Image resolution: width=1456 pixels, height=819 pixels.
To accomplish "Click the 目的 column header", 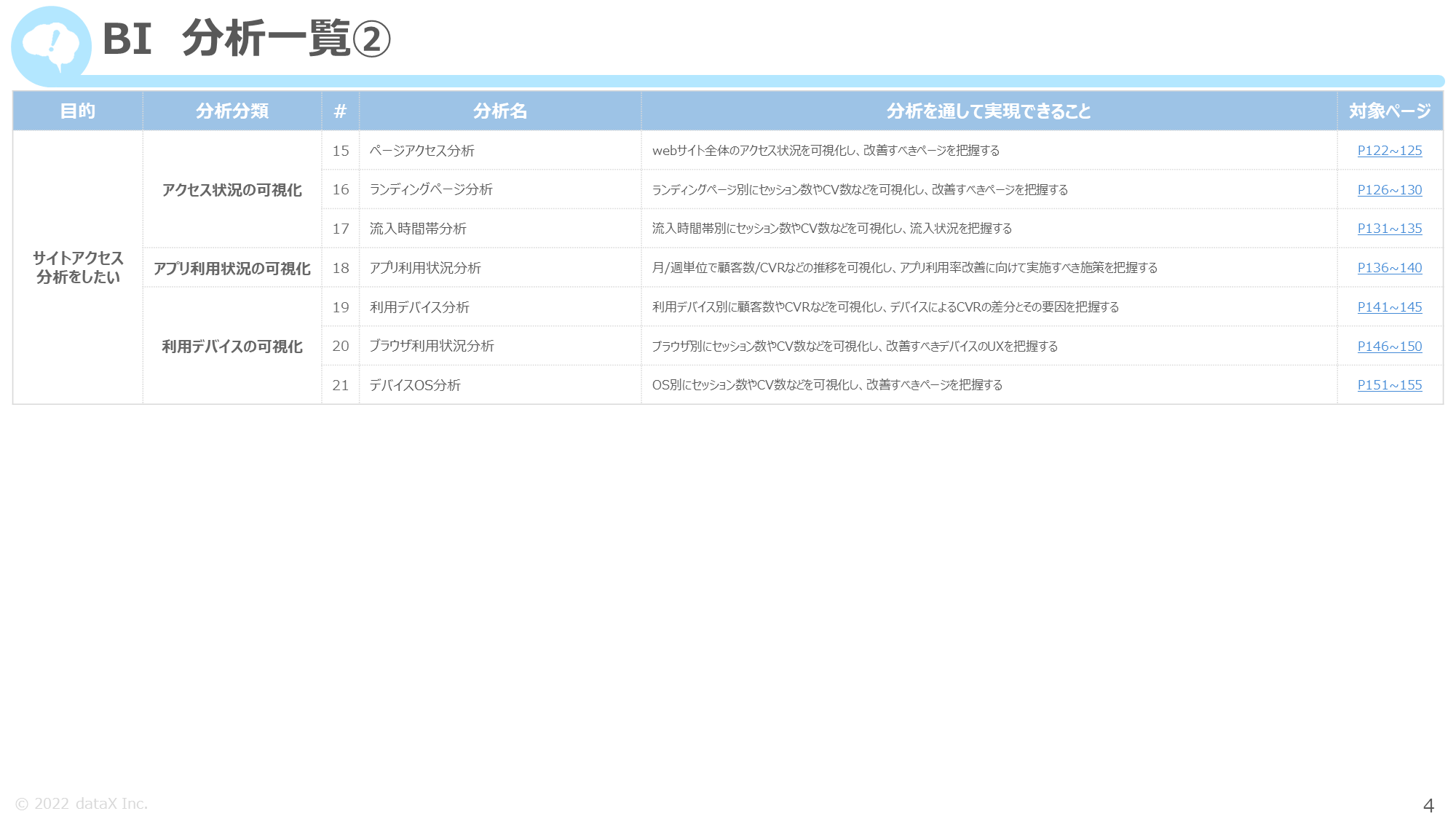I will [78, 111].
